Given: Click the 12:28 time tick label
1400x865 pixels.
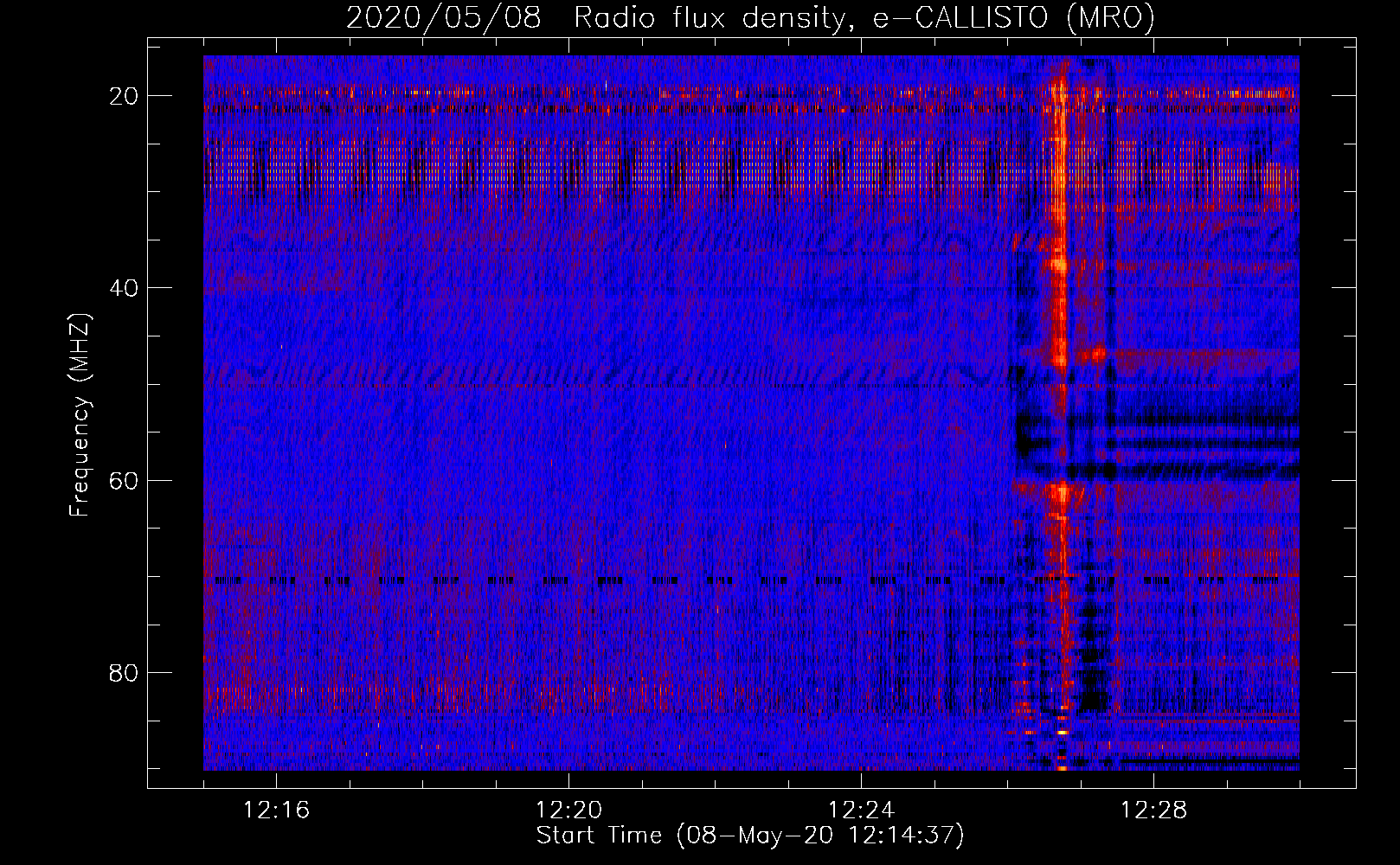Looking at the screenshot, I should (x=1153, y=811).
